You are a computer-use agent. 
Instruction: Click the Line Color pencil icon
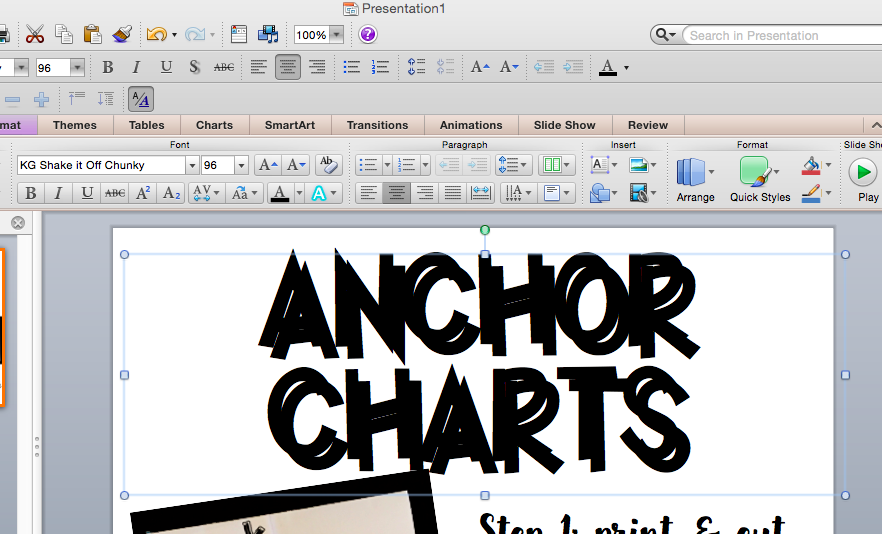(811, 194)
